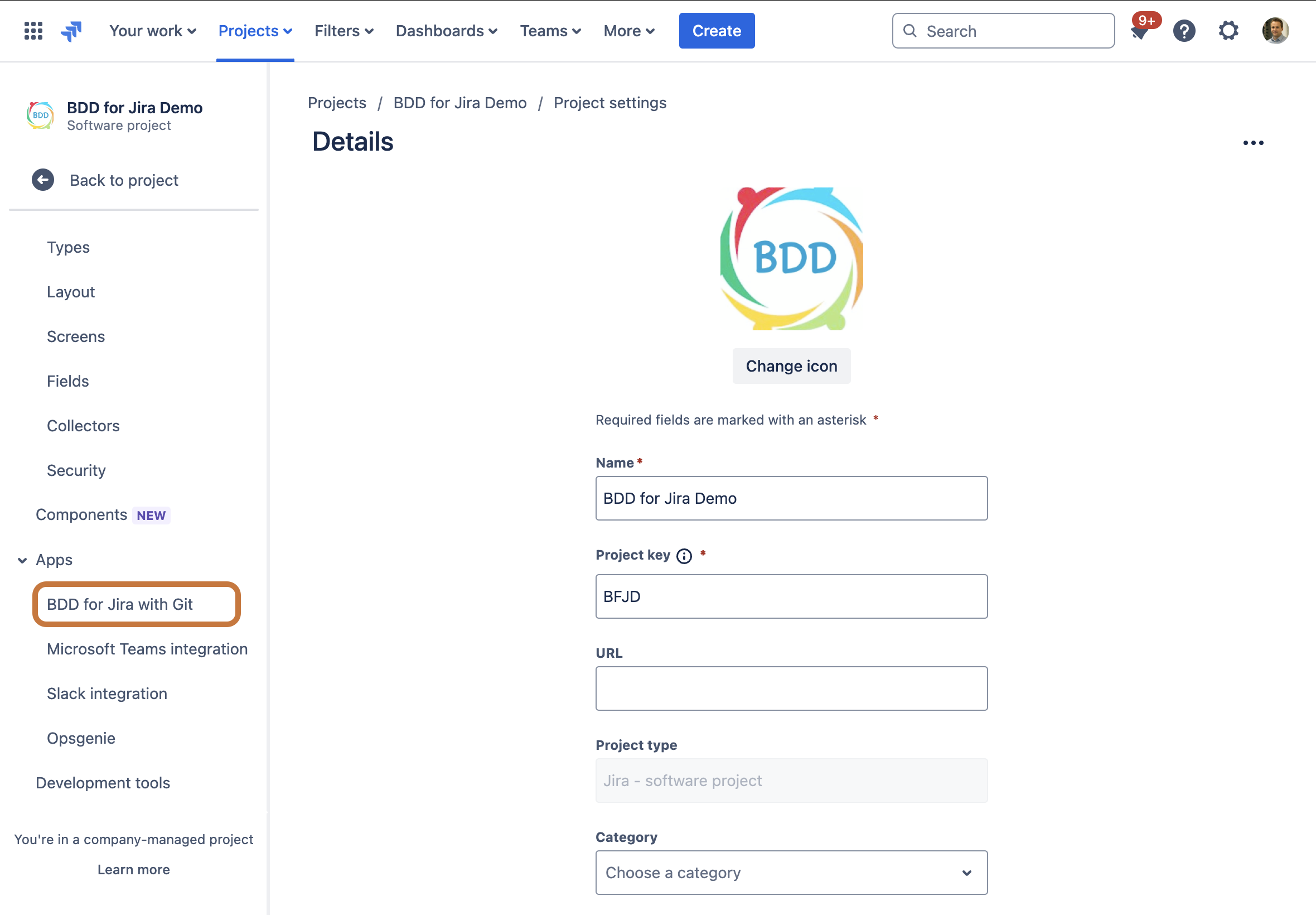
Task: Click the Projects breadcrumb link
Action: coord(337,103)
